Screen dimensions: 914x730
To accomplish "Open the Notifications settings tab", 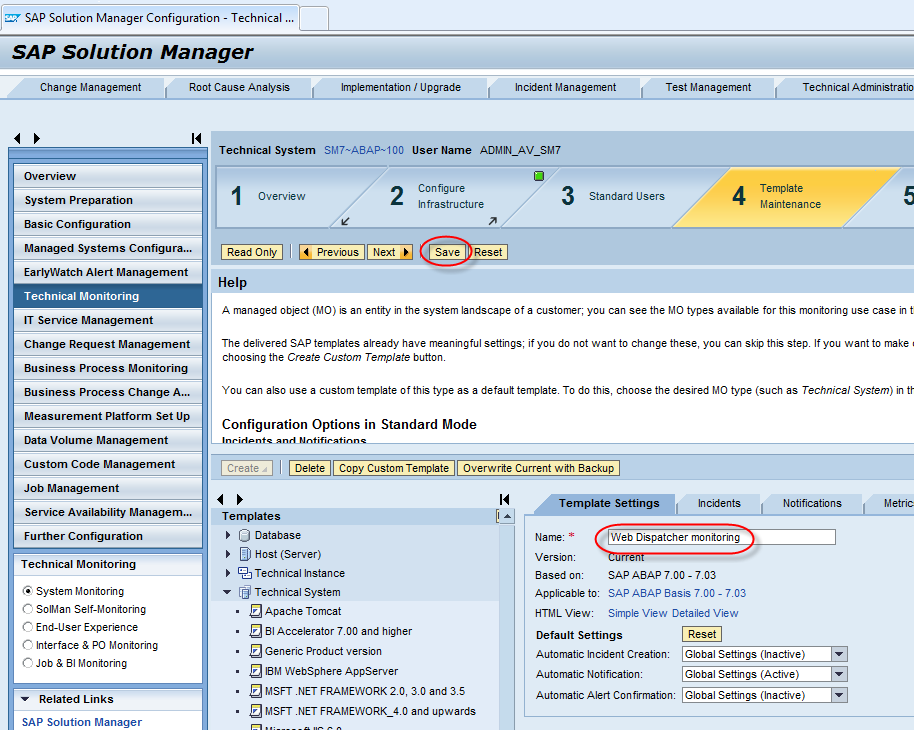I will pyautogui.click(x=812, y=503).
